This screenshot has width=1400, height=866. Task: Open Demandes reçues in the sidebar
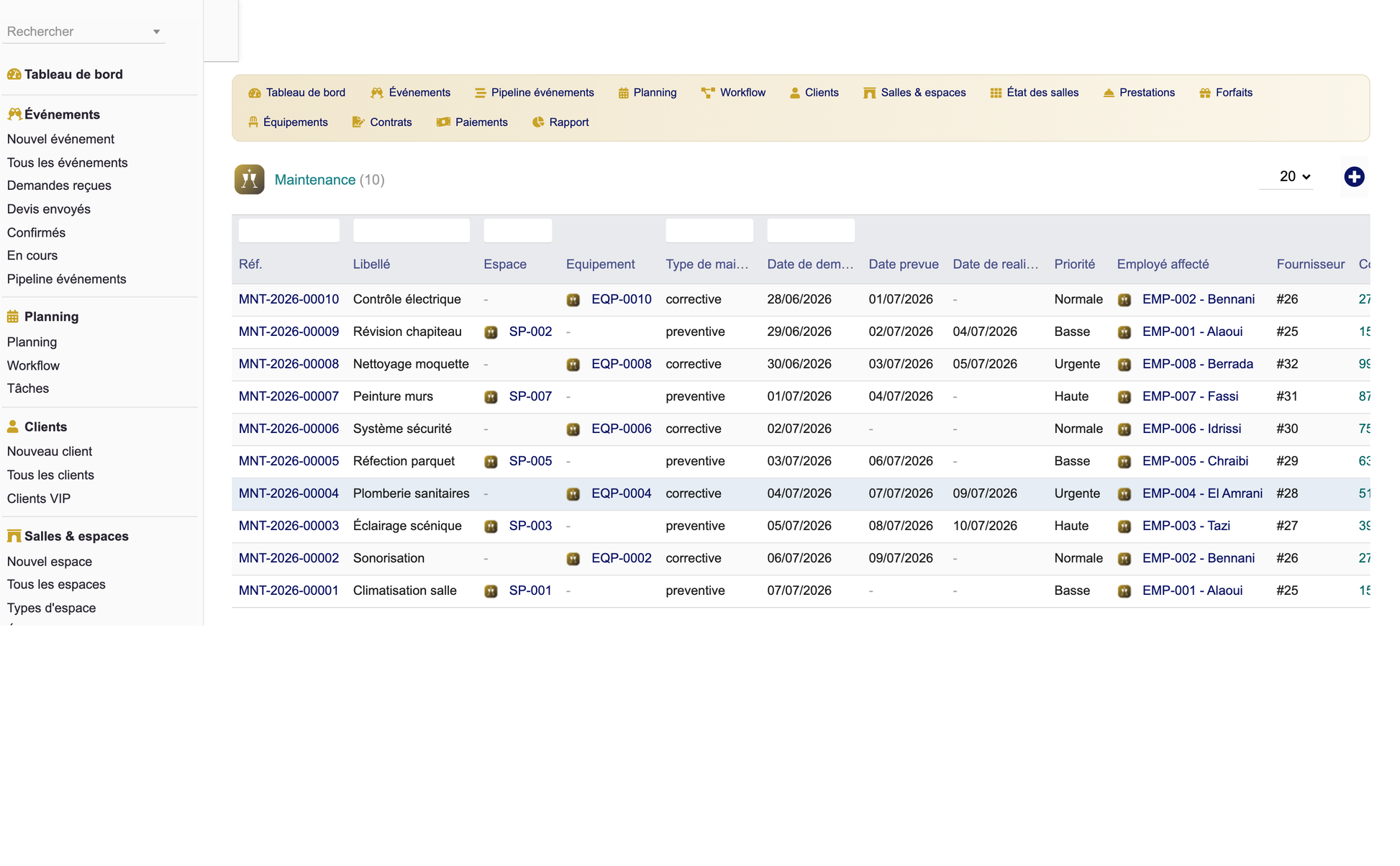pos(59,186)
